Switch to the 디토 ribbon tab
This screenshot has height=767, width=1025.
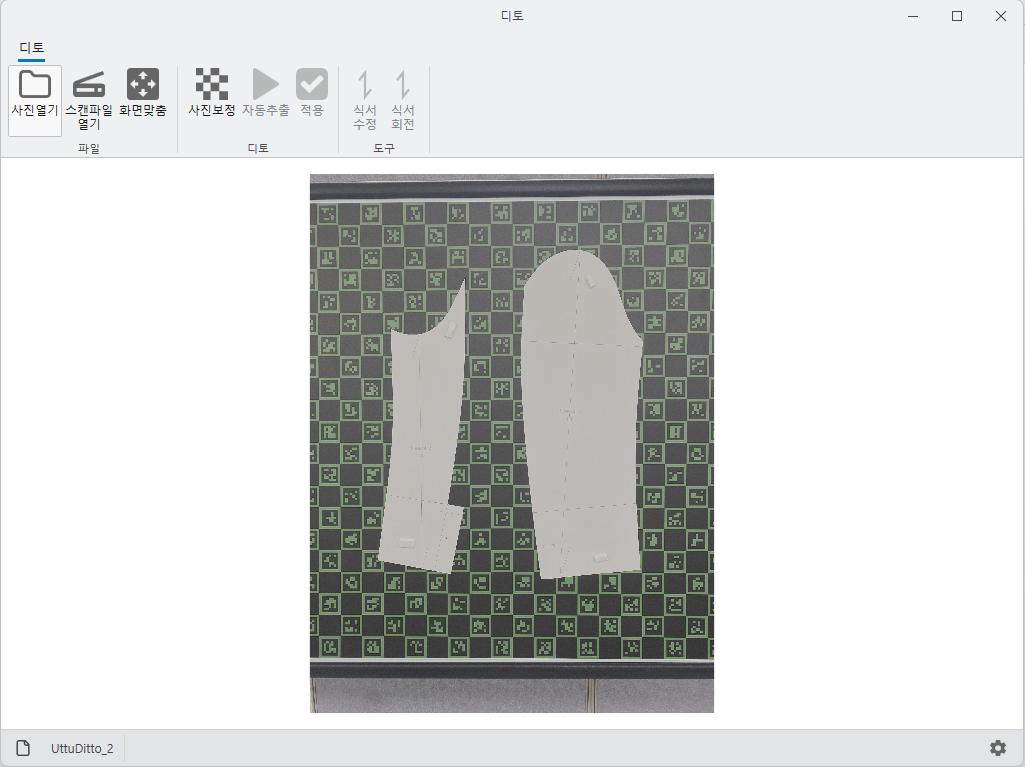pos(31,48)
